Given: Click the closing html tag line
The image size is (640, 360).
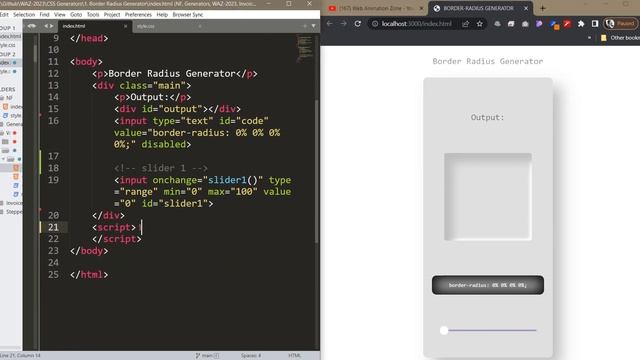Looking at the screenshot, I should pos(89,275).
